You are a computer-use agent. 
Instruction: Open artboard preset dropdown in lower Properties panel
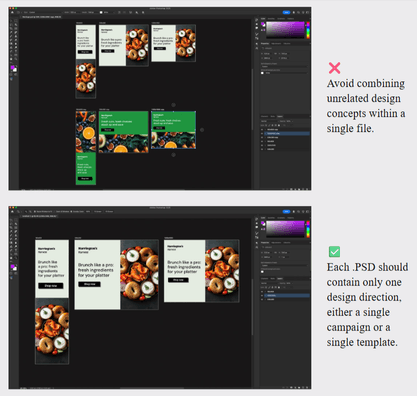(x=283, y=265)
